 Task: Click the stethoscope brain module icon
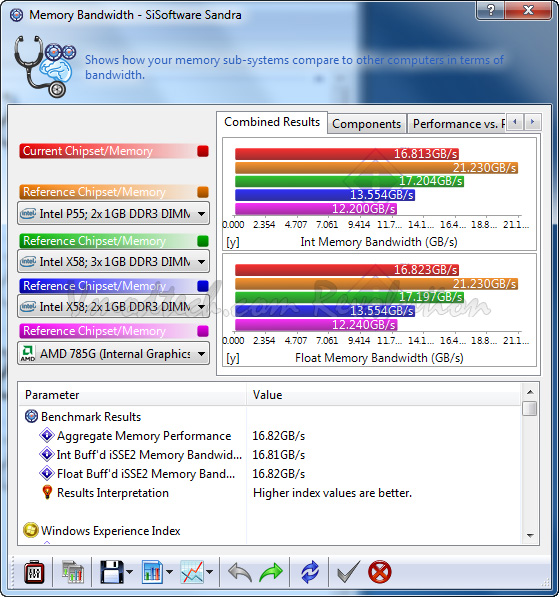[x=45, y=67]
